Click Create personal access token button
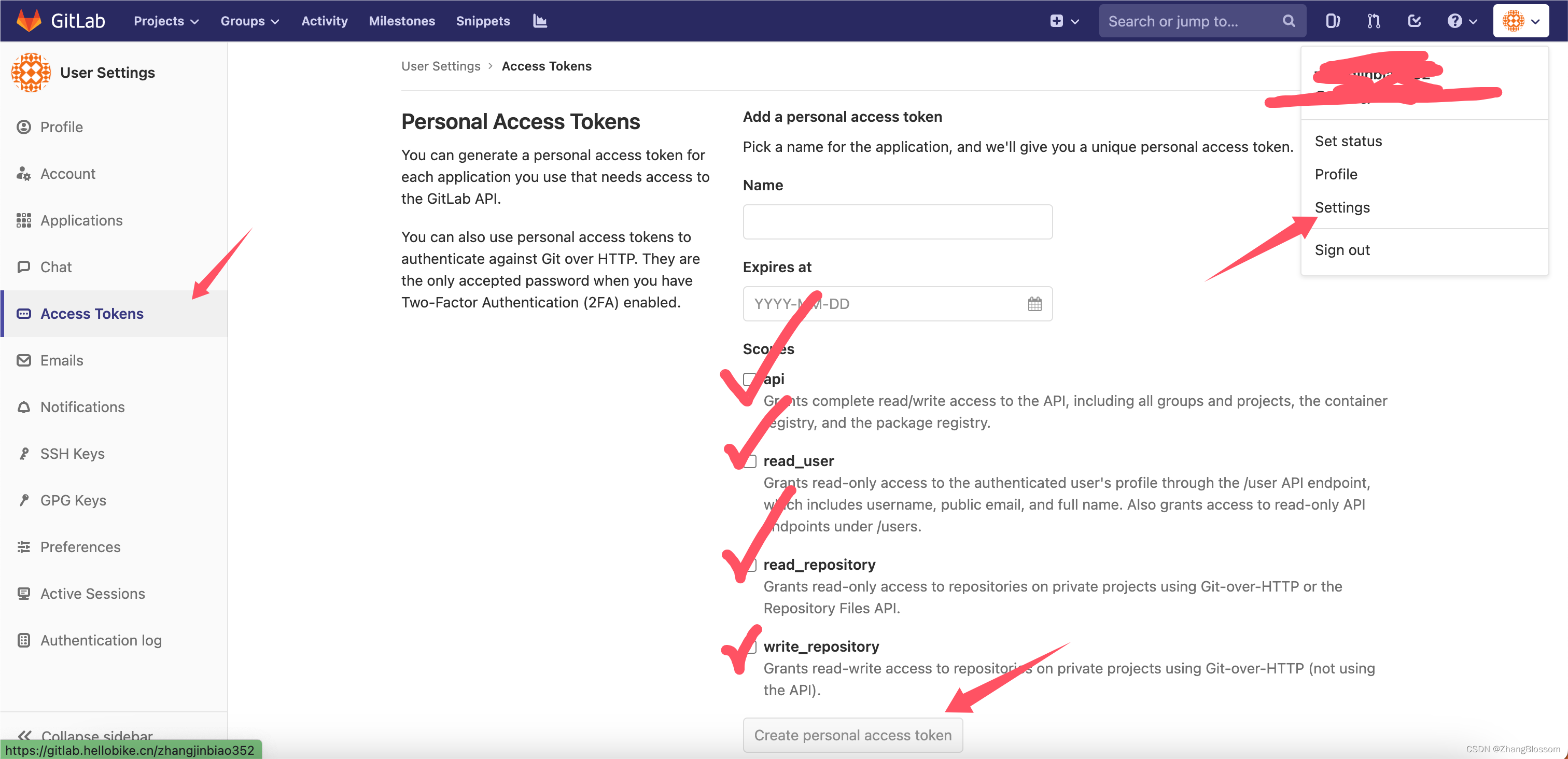The height and width of the screenshot is (759, 1568). click(x=852, y=735)
